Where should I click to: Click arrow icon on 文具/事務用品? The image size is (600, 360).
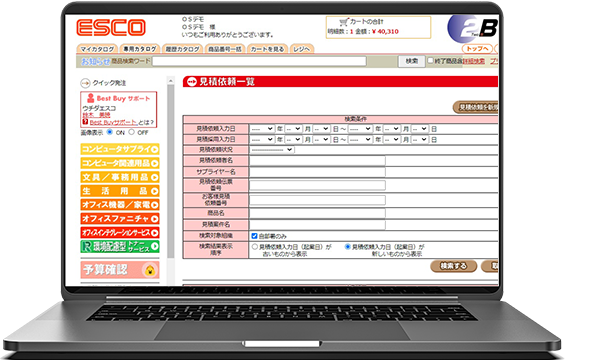pyautogui.click(x=154, y=177)
